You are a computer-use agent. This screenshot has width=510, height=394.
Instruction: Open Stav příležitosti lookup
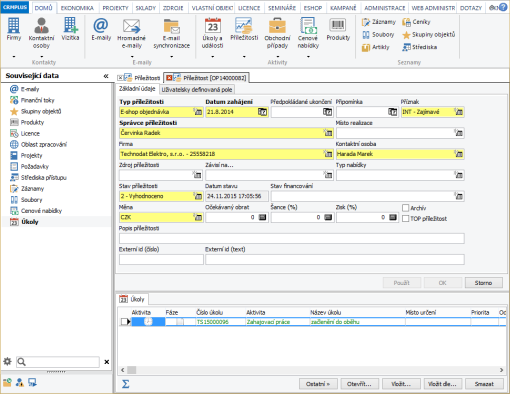pyautogui.click(x=198, y=196)
